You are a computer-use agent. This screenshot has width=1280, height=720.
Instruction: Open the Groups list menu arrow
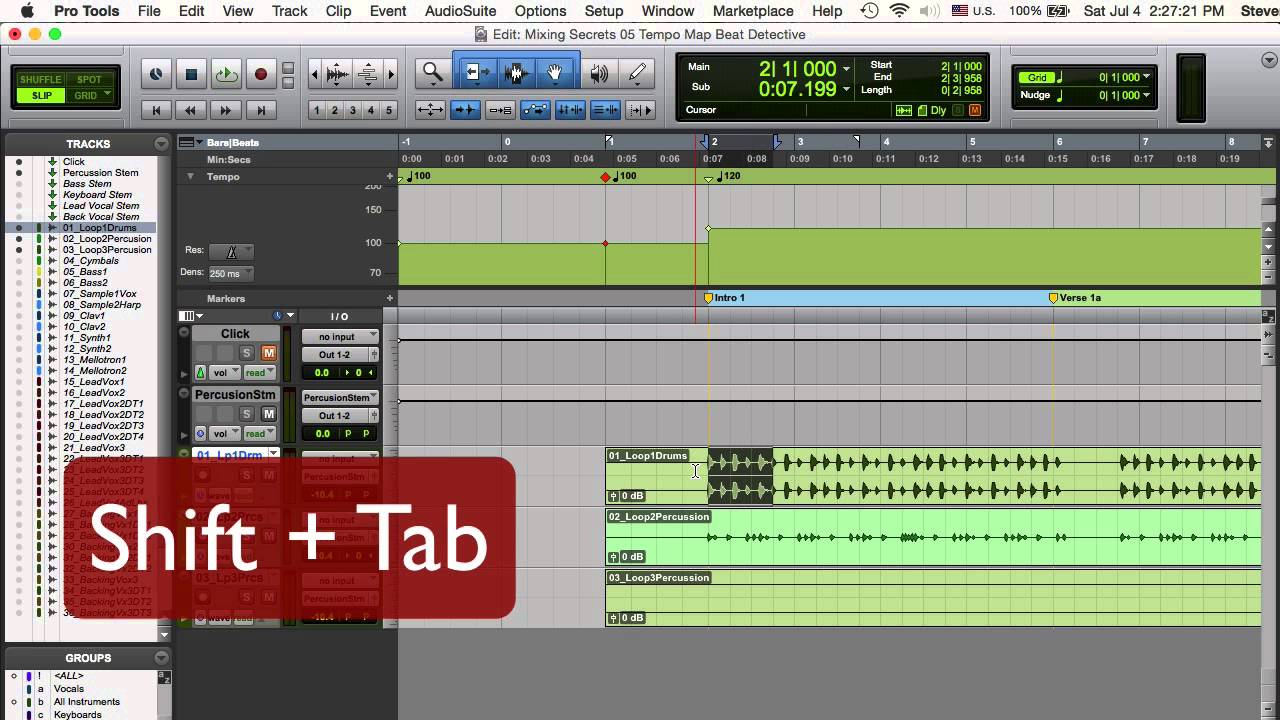[x=161, y=658]
